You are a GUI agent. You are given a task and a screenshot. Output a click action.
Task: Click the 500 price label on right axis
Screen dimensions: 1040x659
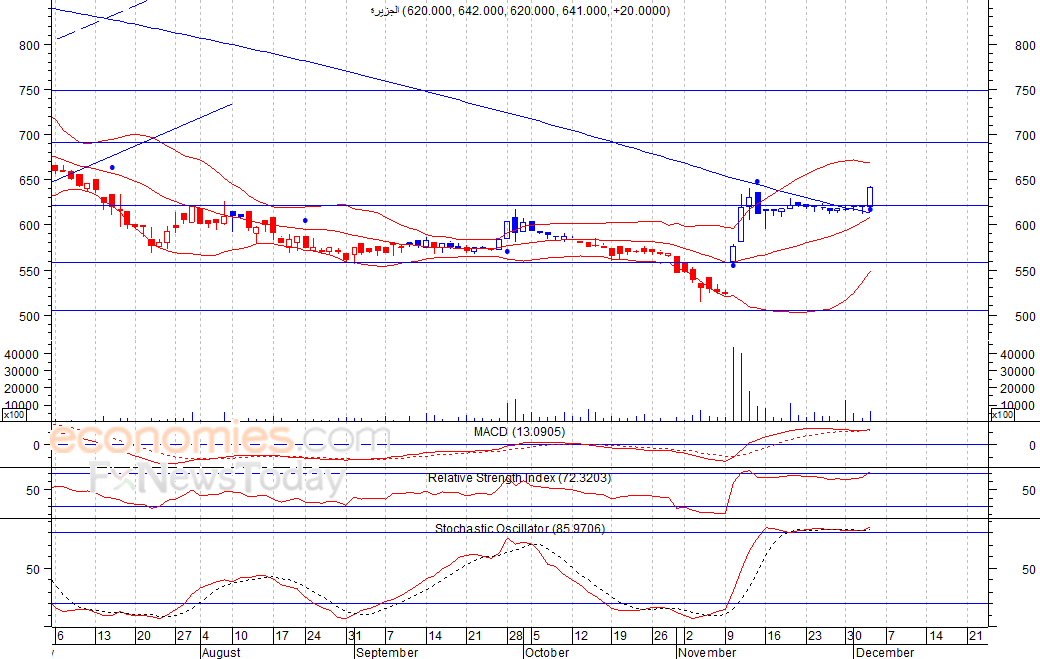(x=1025, y=317)
